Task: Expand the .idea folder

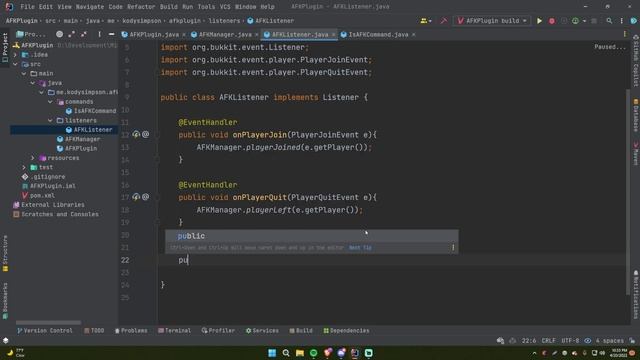Action: click(x=16, y=55)
